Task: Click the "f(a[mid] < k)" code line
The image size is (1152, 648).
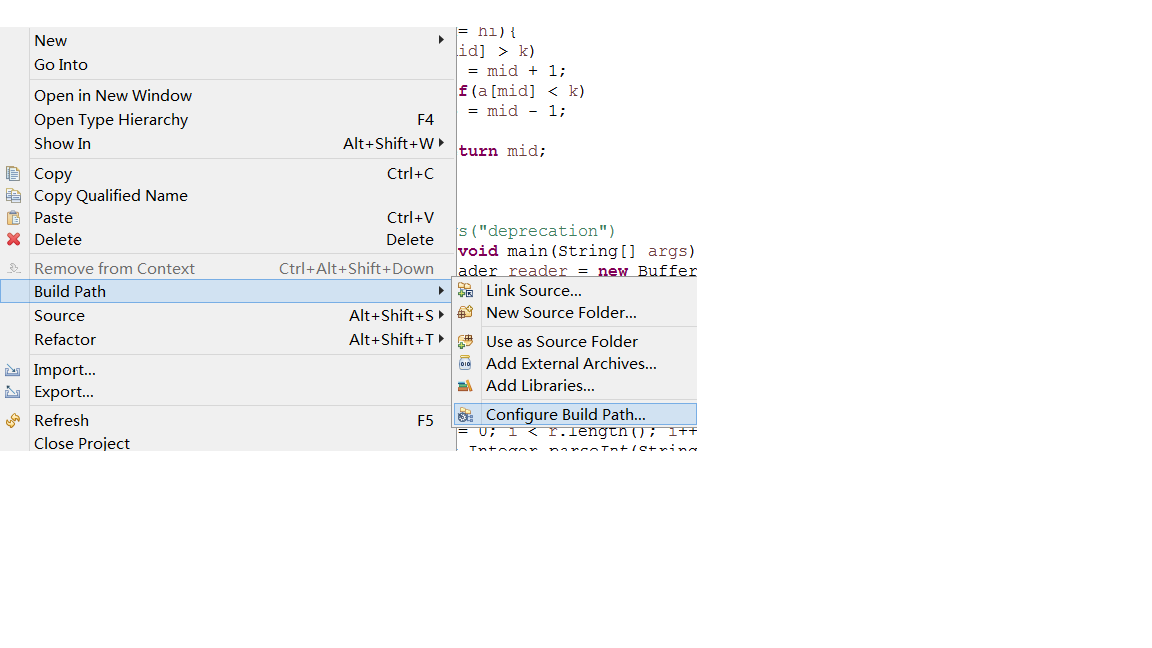Action: point(522,91)
